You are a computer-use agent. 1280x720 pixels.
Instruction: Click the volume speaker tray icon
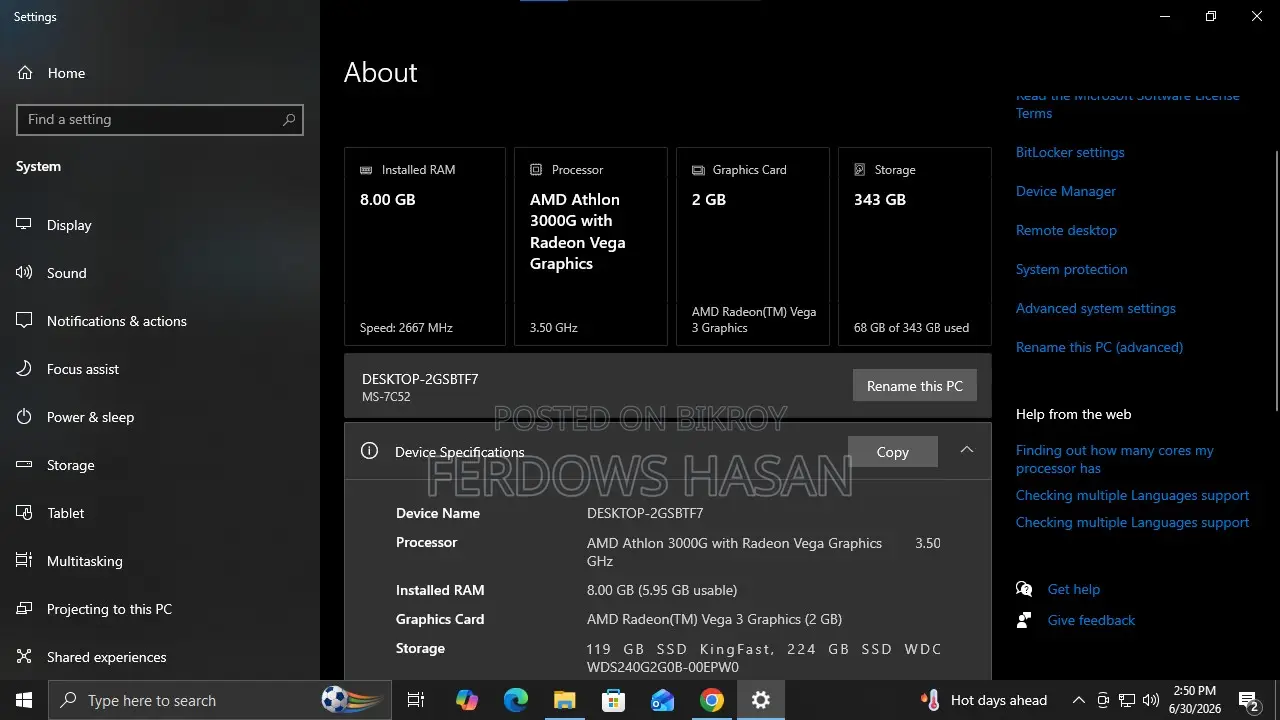pos(1151,700)
